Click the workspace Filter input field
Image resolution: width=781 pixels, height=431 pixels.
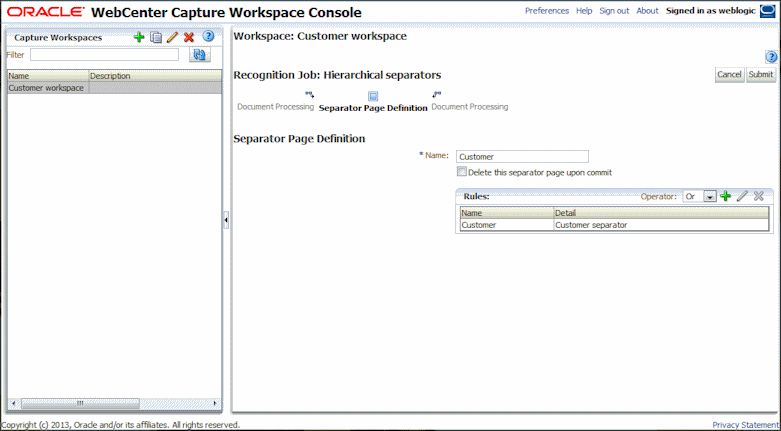pyautogui.click(x=105, y=55)
